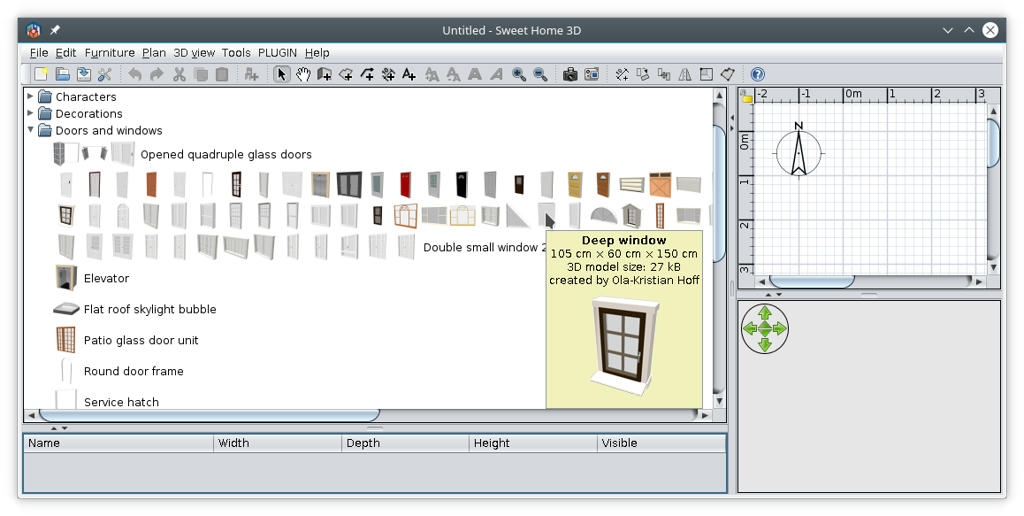Click the up arrow in 3D navigation pad
Viewport: 1024px width, 516px height.
pyautogui.click(x=765, y=313)
